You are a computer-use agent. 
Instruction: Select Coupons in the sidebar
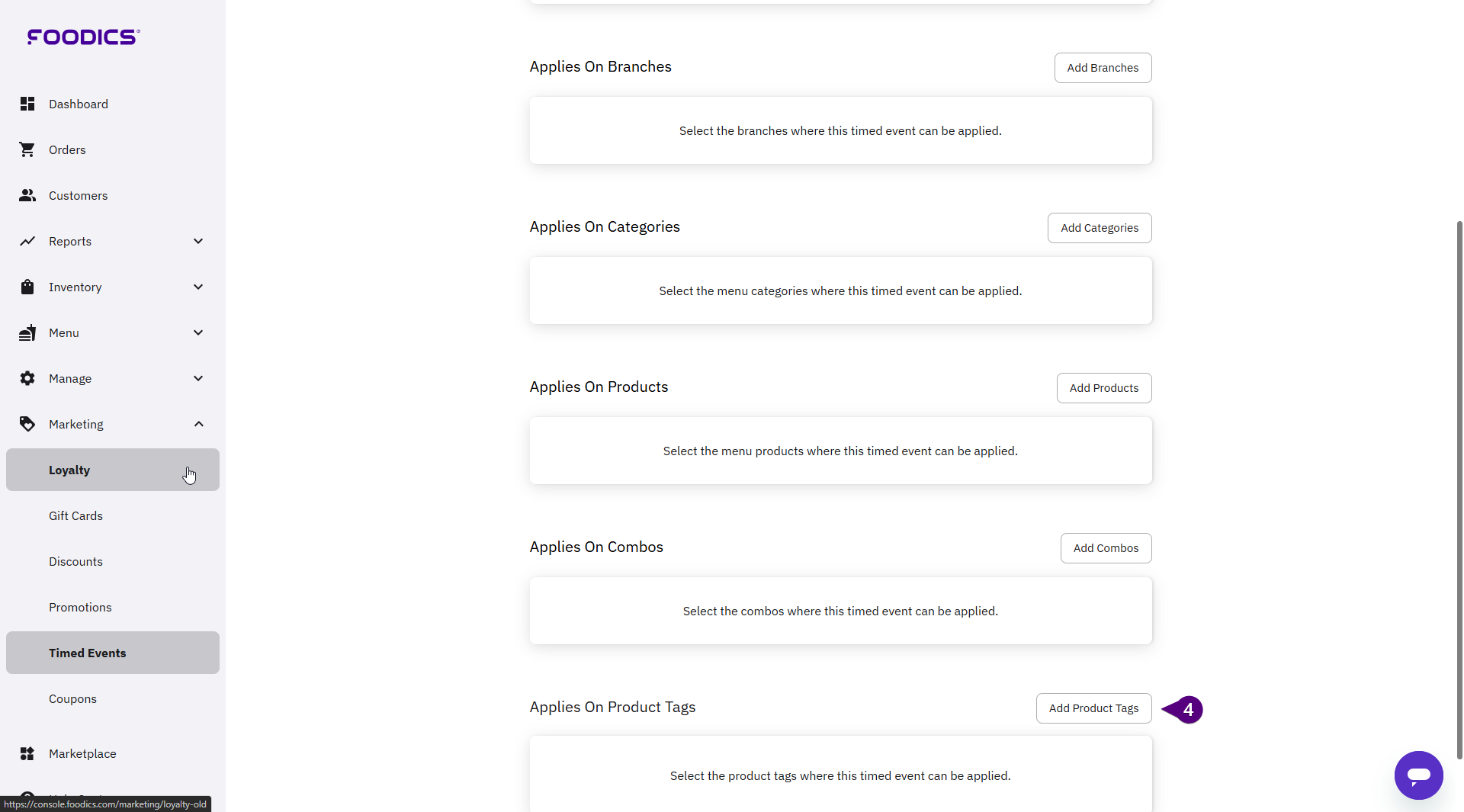tap(72, 698)
